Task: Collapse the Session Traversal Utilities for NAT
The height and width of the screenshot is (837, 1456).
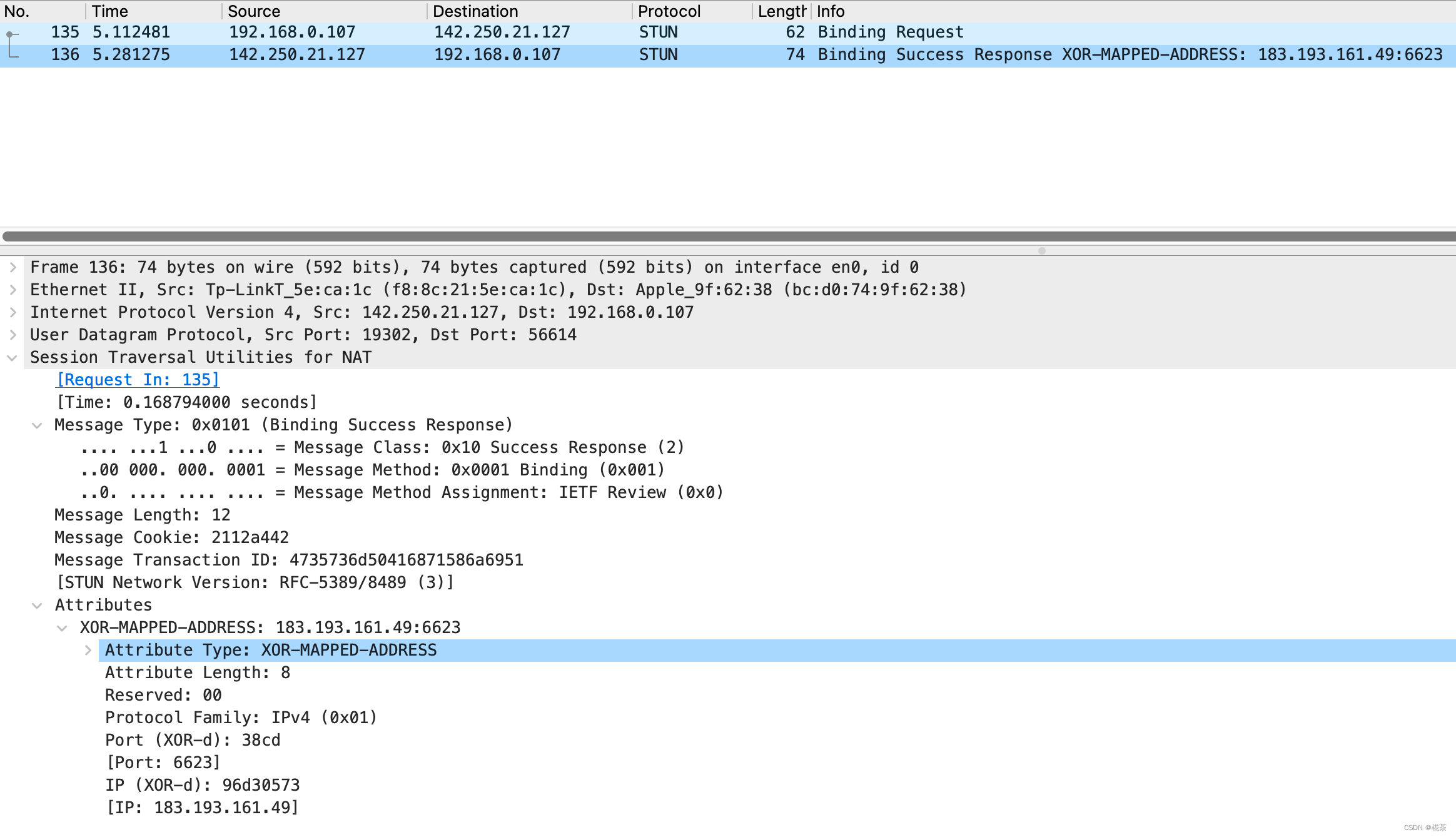Action: [x=13, y=356]
